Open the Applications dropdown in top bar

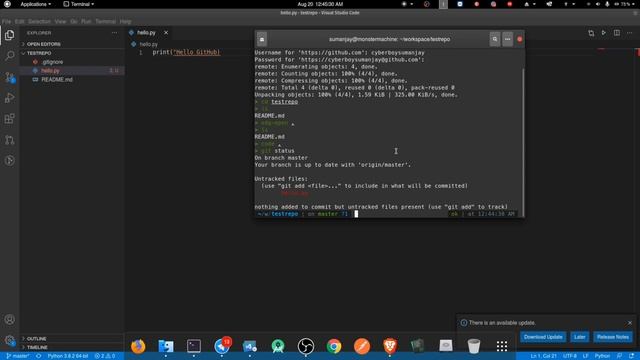pos(36,4)
